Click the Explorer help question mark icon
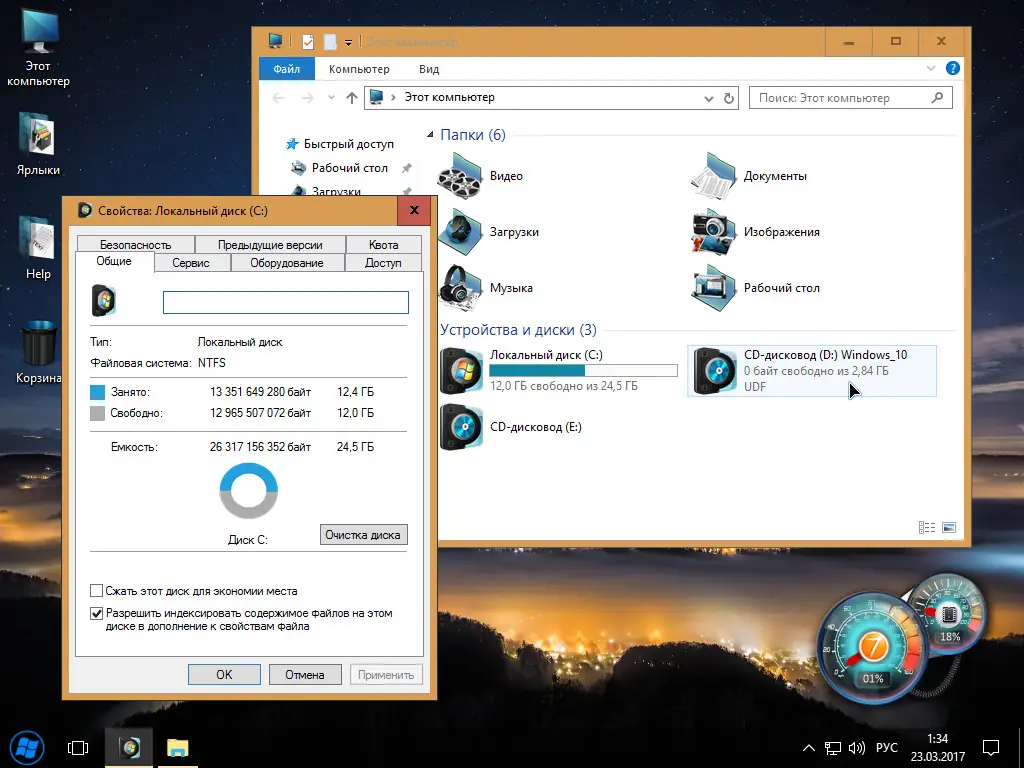The width and height of the screenshot is (1024, 768). (x=953, y=68)
